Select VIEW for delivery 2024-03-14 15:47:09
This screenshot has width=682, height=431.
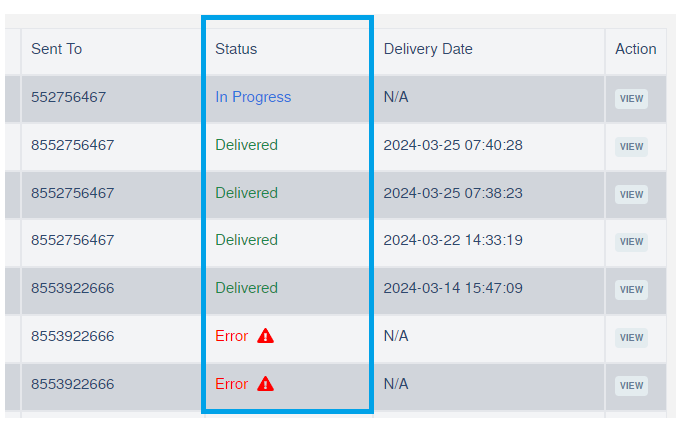[x=631, y=290]
